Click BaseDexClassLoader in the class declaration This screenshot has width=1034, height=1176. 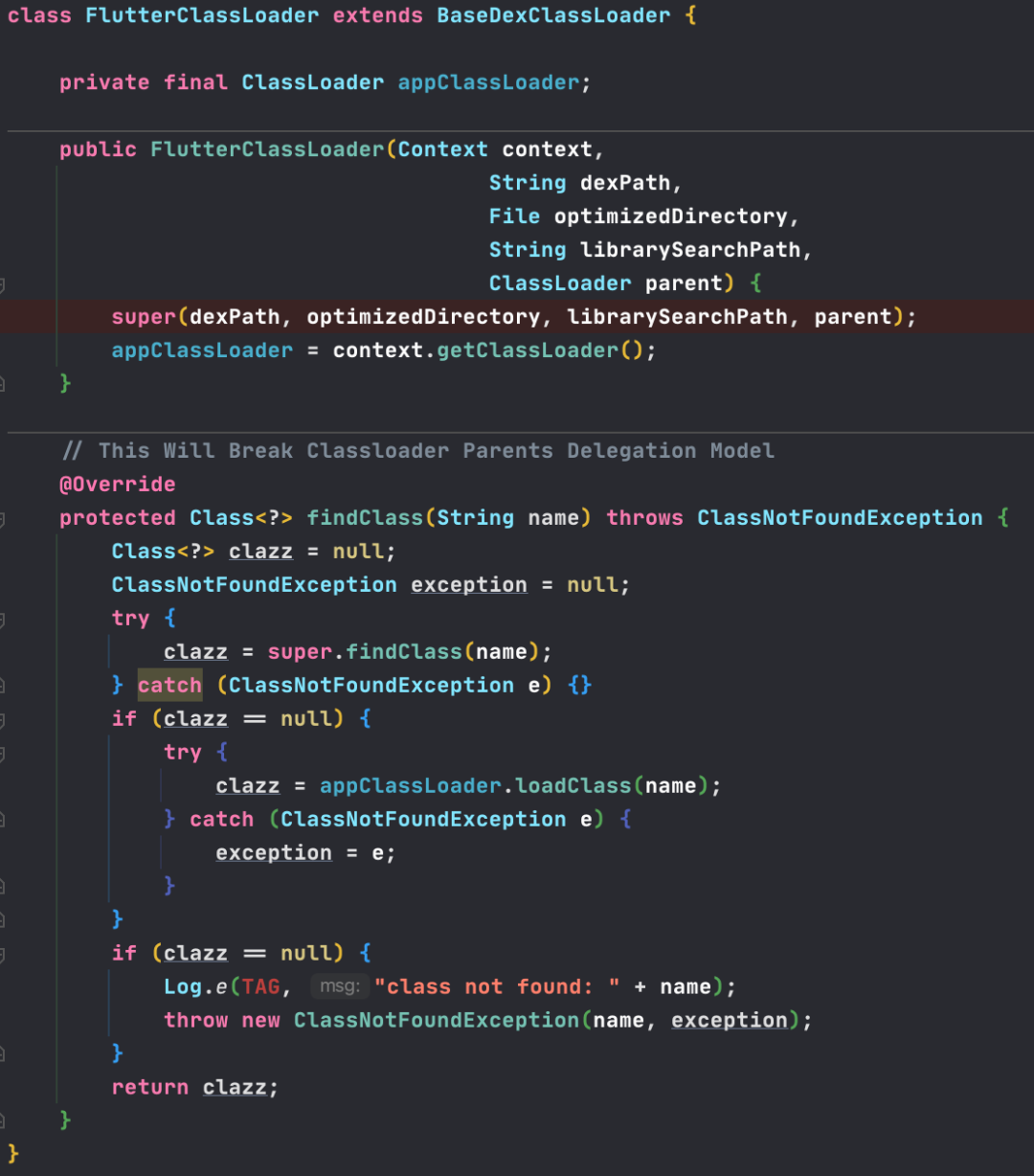point(553,16)
